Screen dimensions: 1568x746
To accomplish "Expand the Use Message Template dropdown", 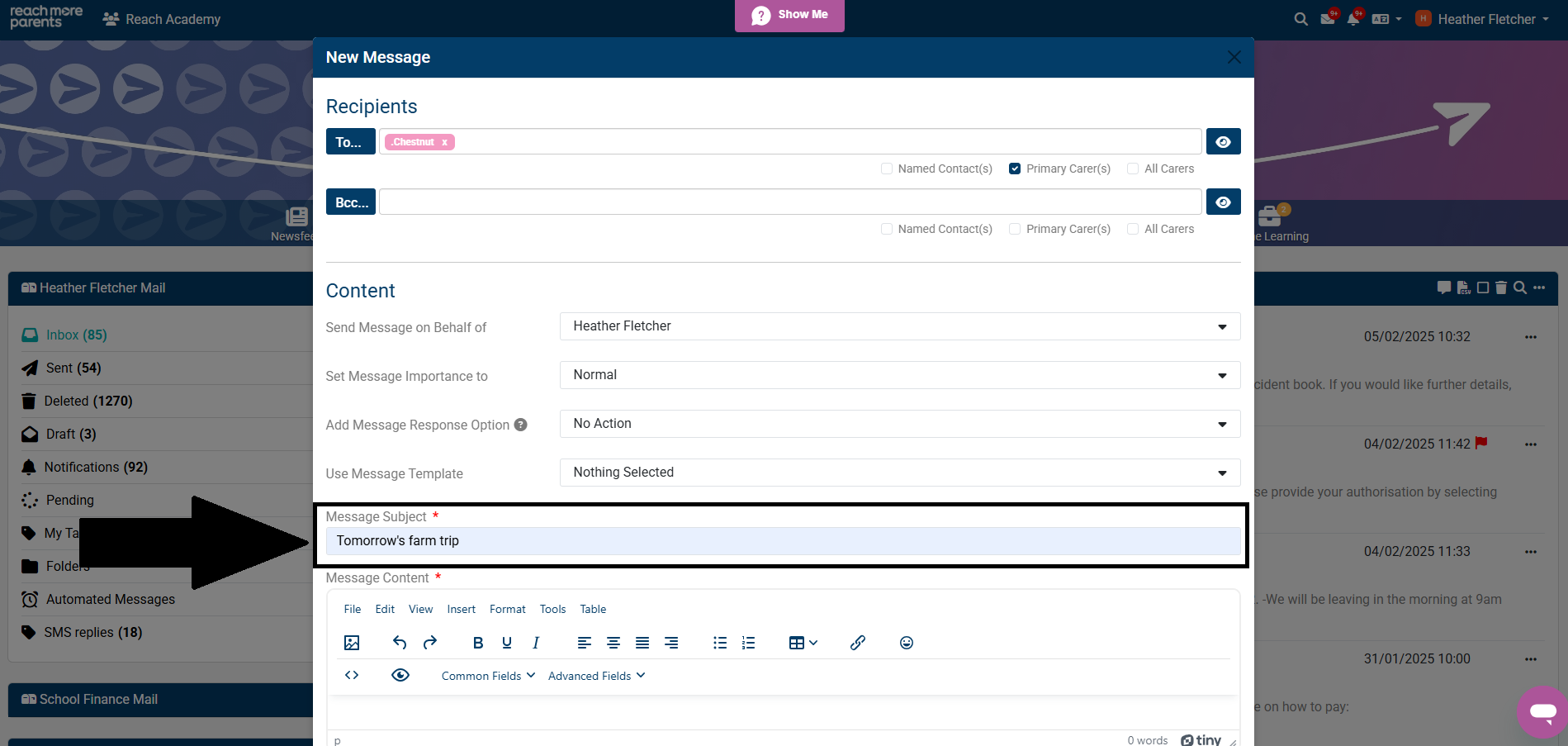I will click(x=899, y=473).
